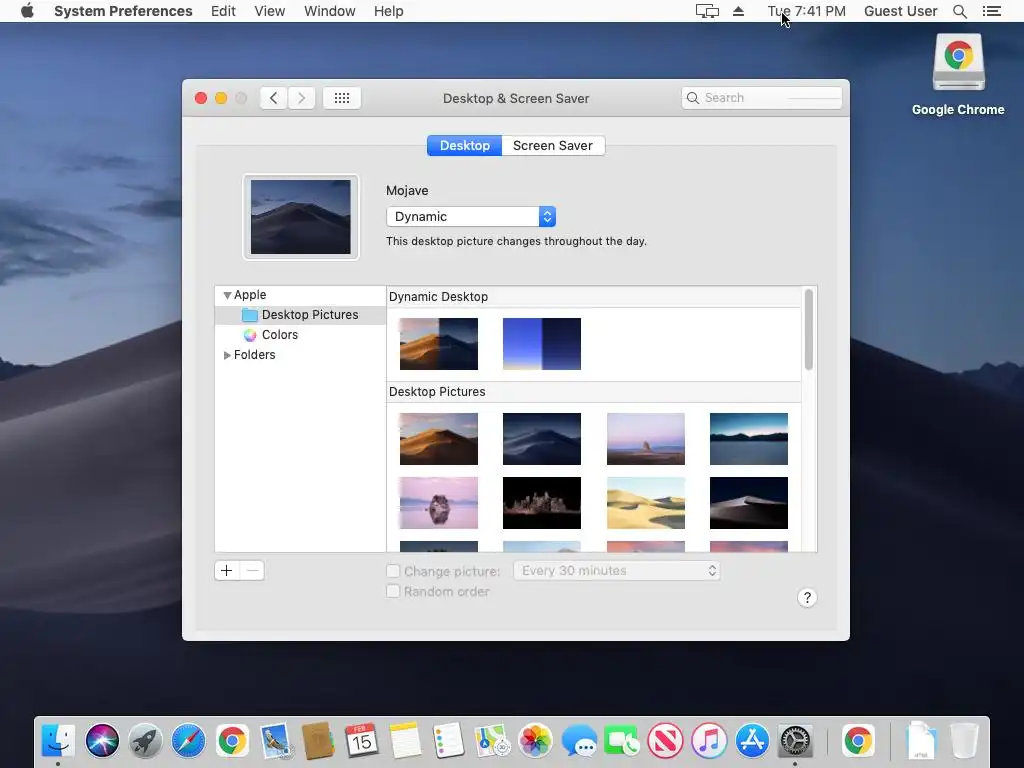Open the Edit menu
1024x768 pixels.
223,11
